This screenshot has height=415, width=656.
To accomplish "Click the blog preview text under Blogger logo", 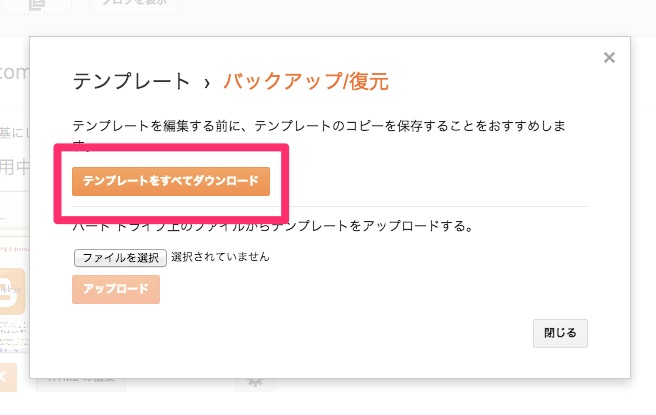I will pos(15,336).
